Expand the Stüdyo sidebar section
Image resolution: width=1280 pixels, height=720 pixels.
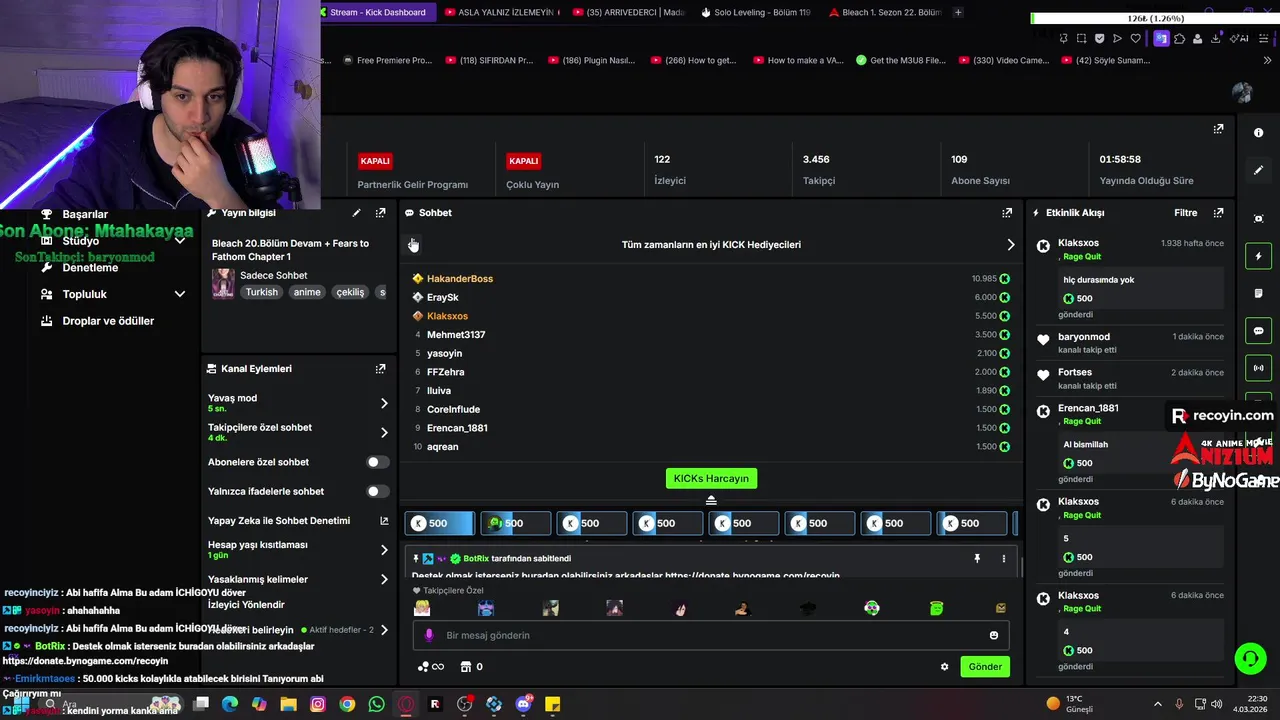point(180,241)
